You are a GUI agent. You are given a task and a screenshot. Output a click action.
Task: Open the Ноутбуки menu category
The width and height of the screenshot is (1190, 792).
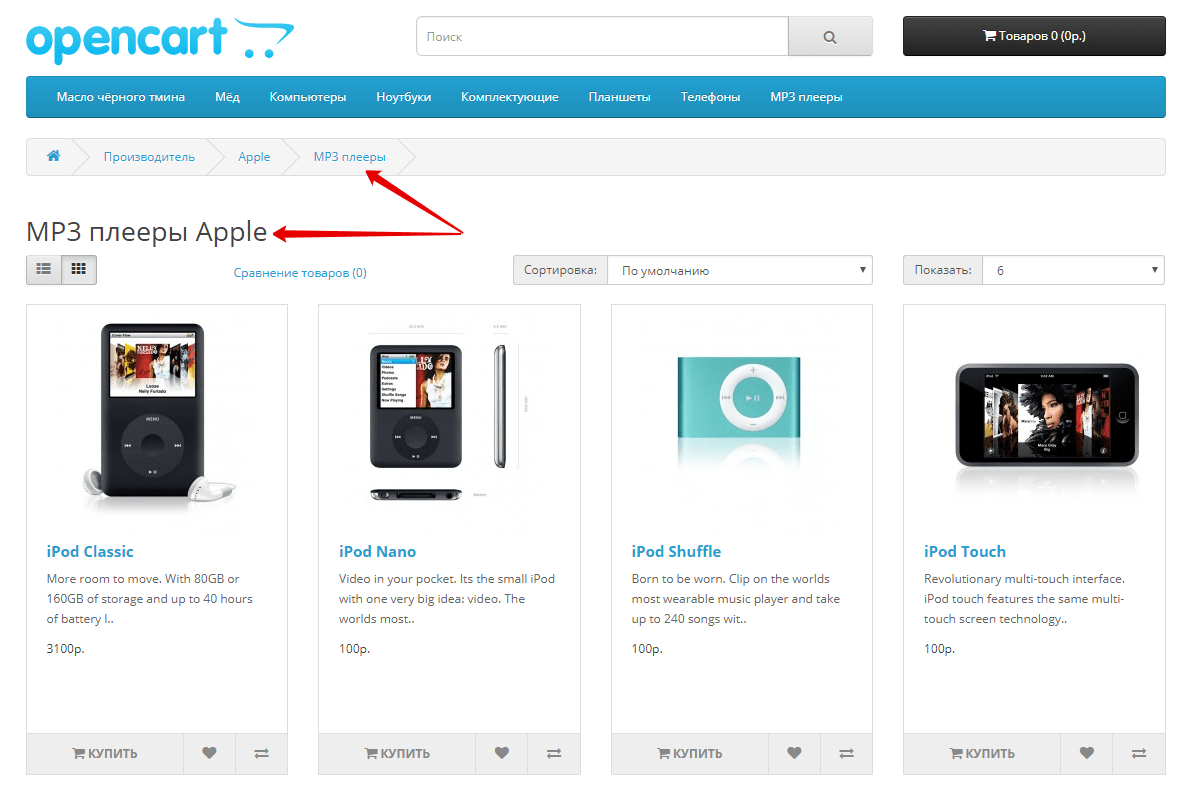(x=403, y=97)
